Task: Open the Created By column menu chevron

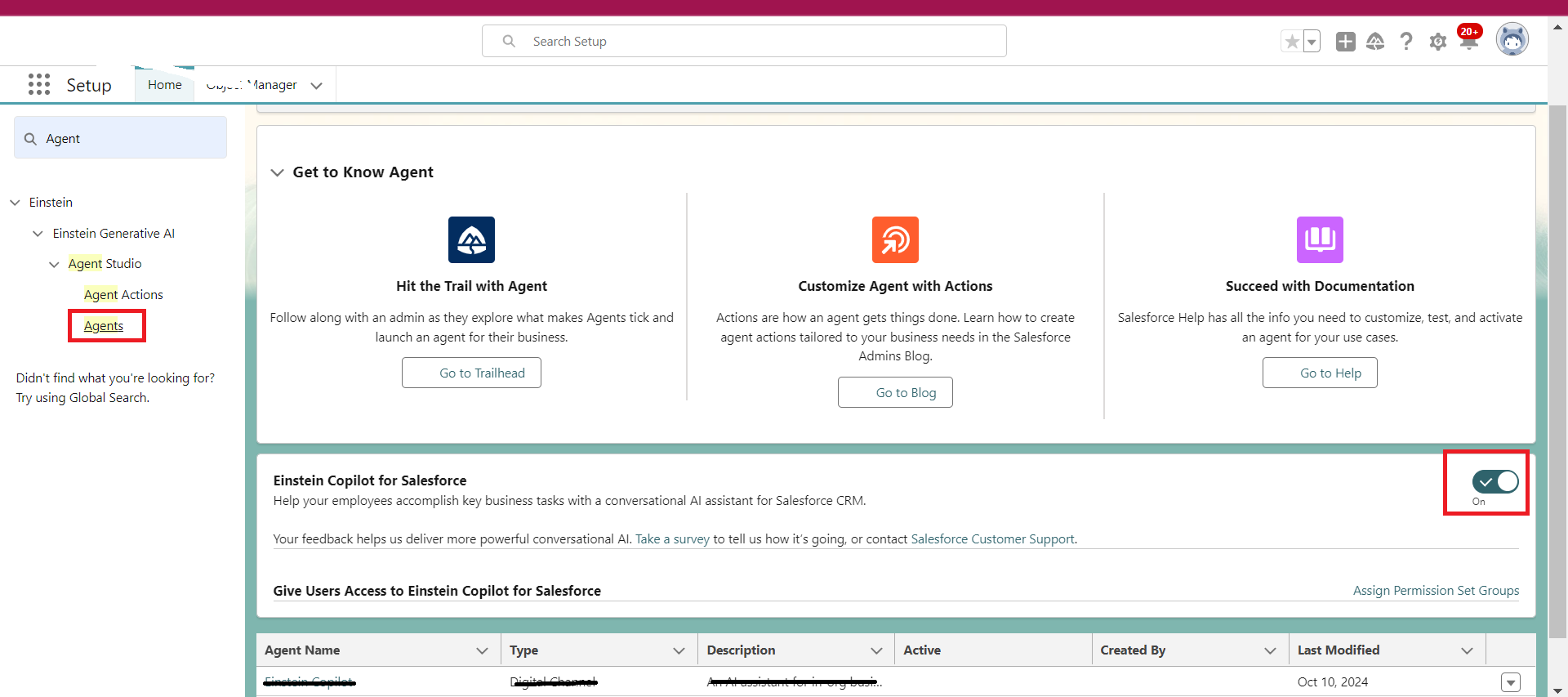Action: [x=1270, y=650]
